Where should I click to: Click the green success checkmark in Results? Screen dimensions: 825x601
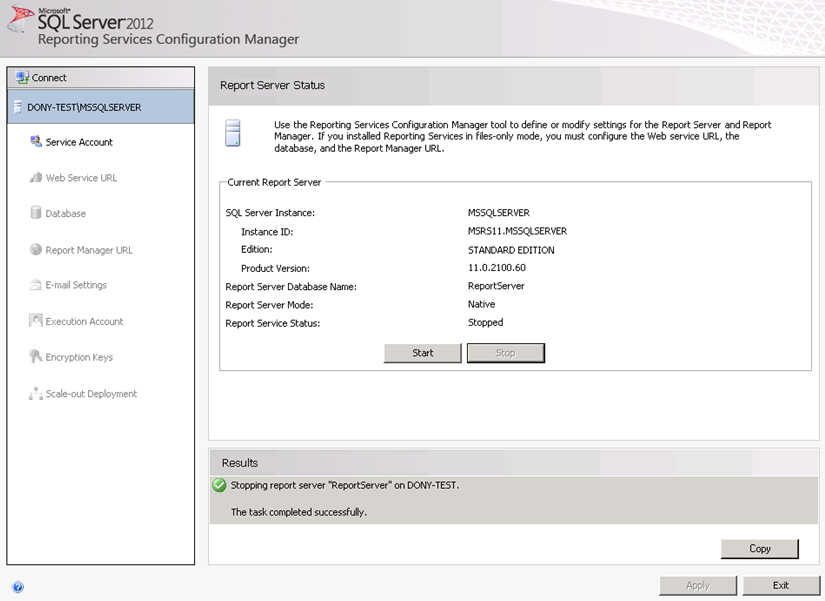coord(219,485)
